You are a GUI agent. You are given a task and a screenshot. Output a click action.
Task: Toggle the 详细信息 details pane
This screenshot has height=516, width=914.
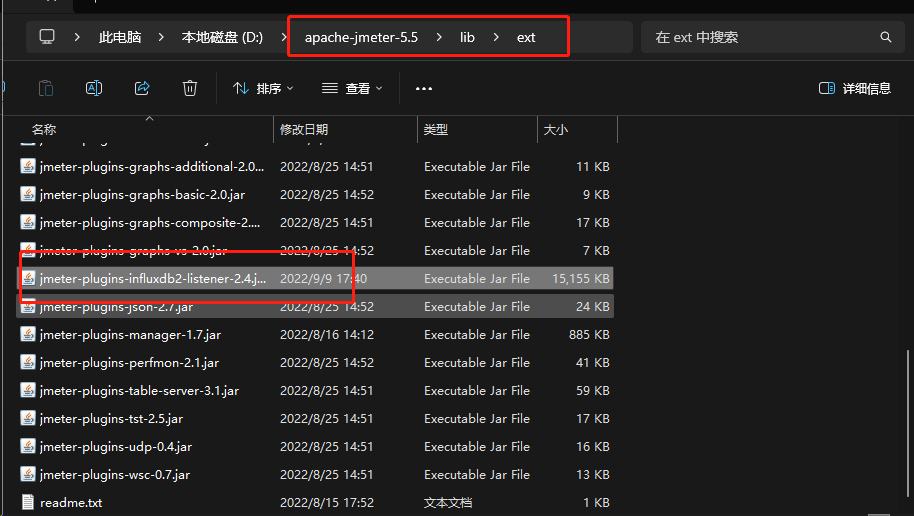tap(855, 88)
